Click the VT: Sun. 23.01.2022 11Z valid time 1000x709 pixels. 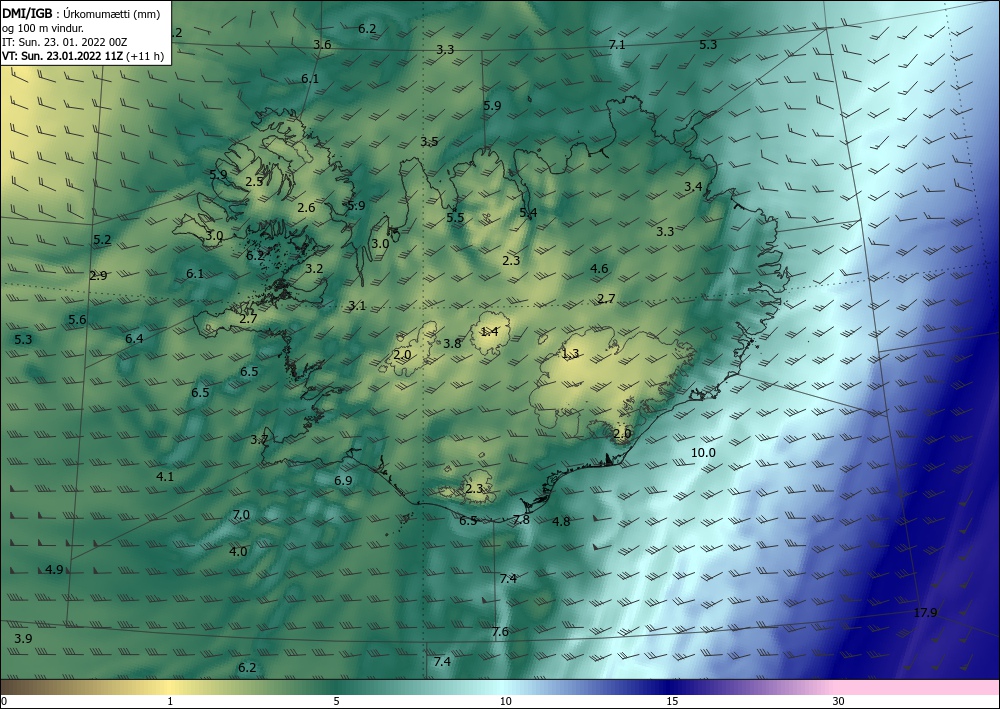point(63,56)
